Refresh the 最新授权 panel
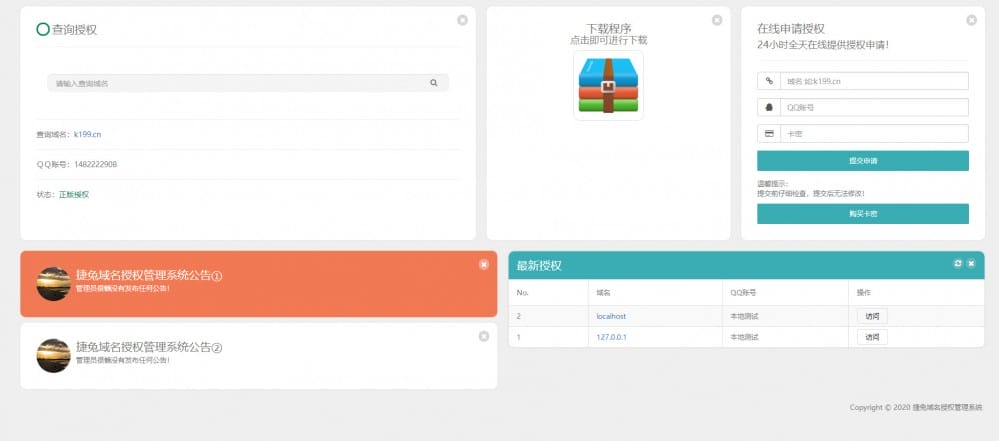 pos(958,263)
